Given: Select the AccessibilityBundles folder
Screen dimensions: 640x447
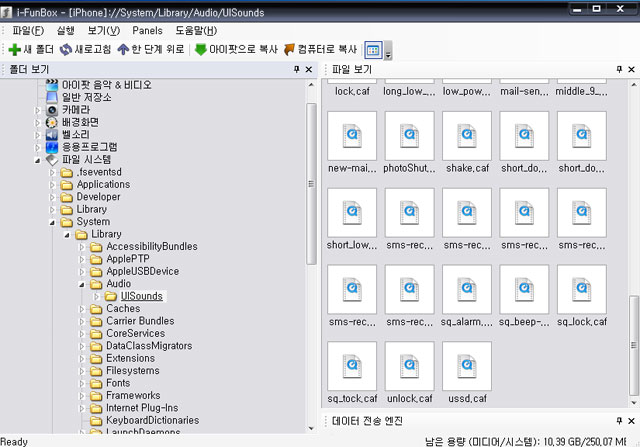Looking at the screenshot, I should click(152, 247).
